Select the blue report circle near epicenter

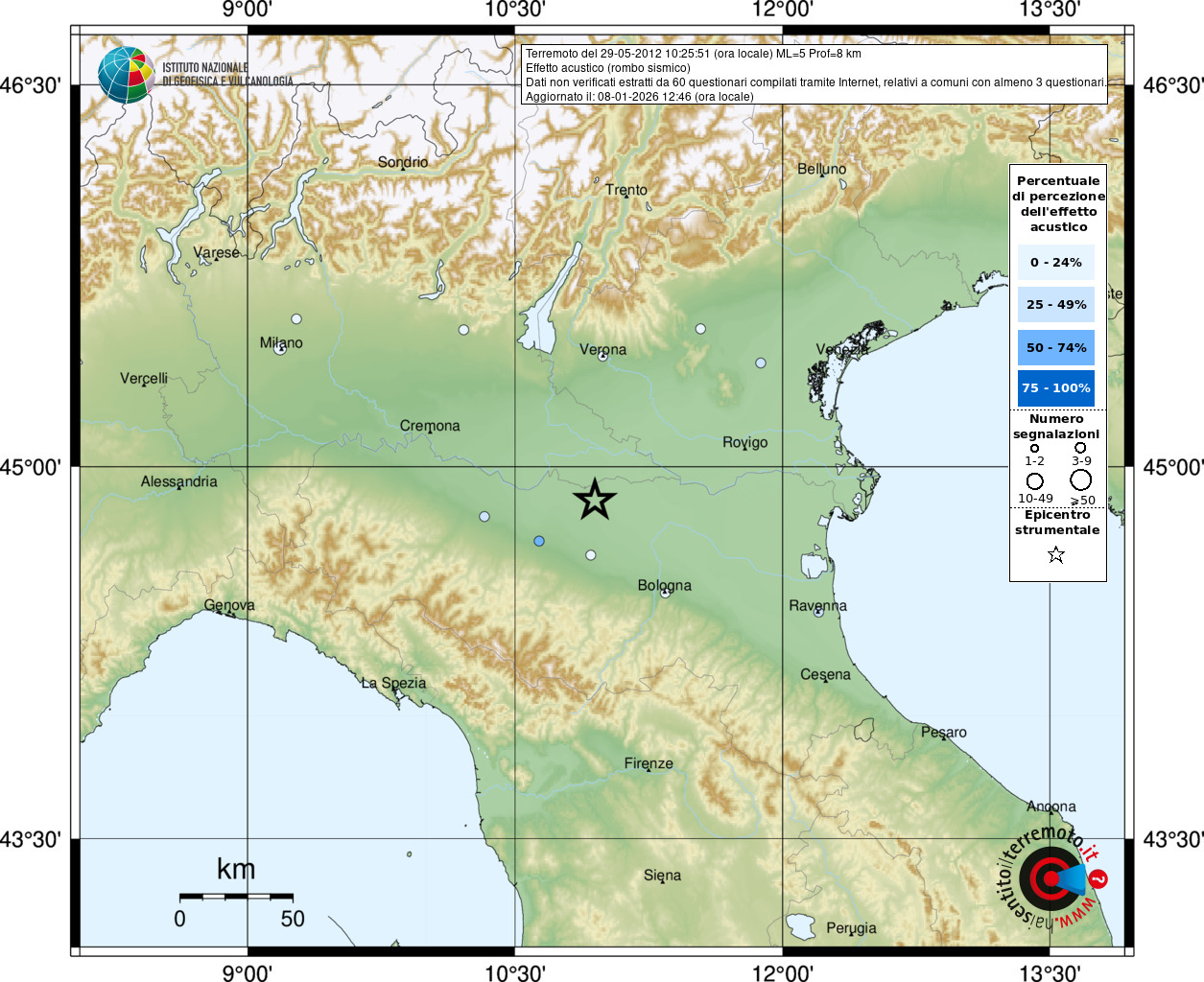[539, 541]
